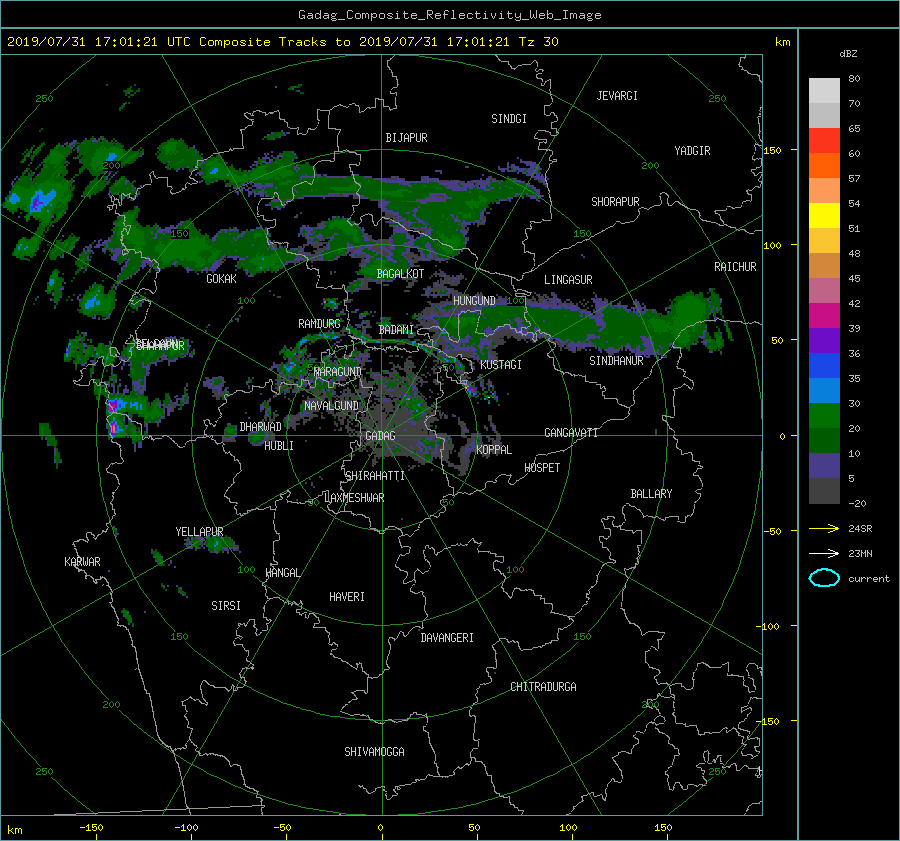Screen dimensions: 900x841
Task: Click the RAICHUR city label
Action: (735, 266)
